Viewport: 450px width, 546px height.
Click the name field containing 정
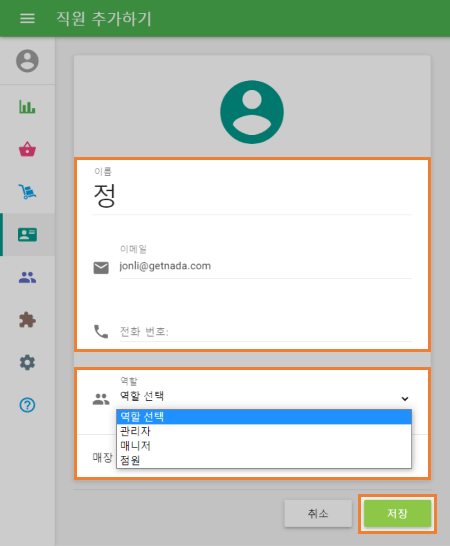click(252, 195)
